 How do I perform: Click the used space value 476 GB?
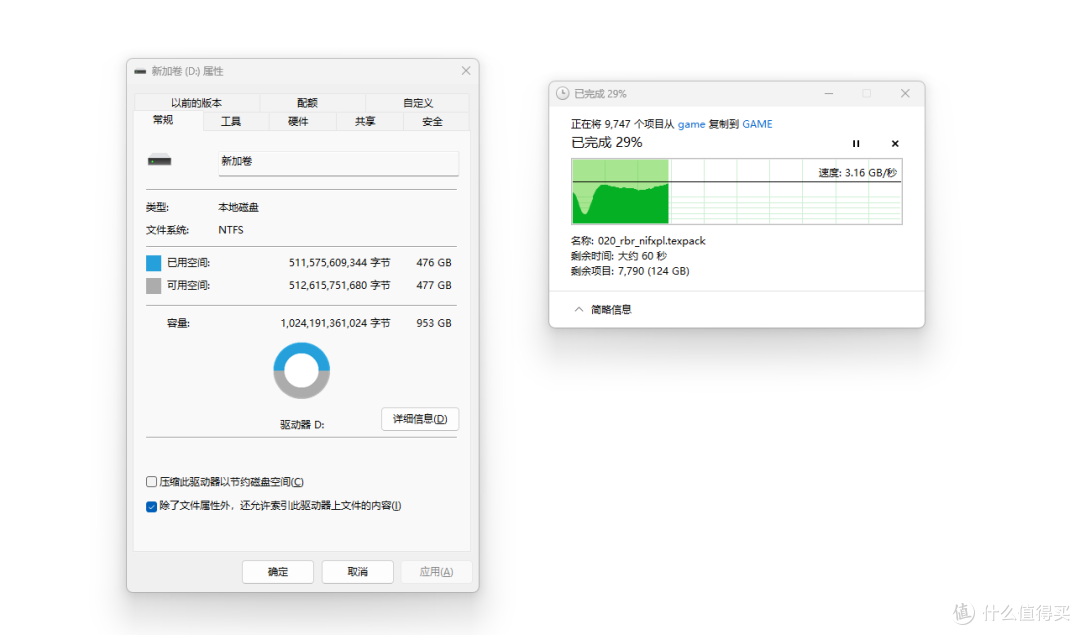[434, 262]
